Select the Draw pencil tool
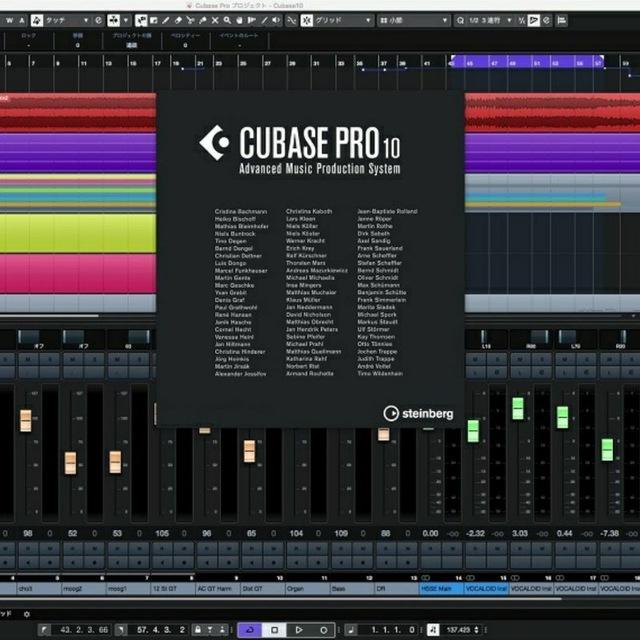The image size is (640, 640). [166, 20]
